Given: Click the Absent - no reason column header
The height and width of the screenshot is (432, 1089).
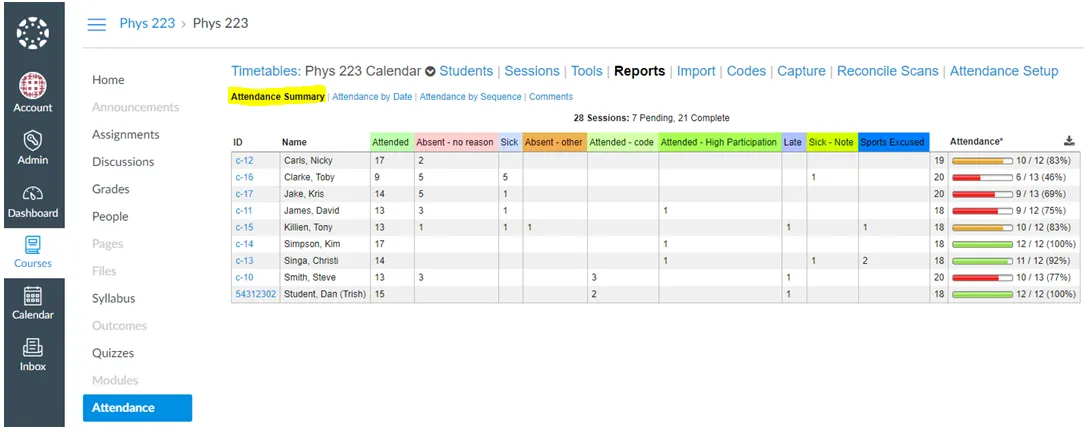Looking at the screenshot, I should (455, 142).
